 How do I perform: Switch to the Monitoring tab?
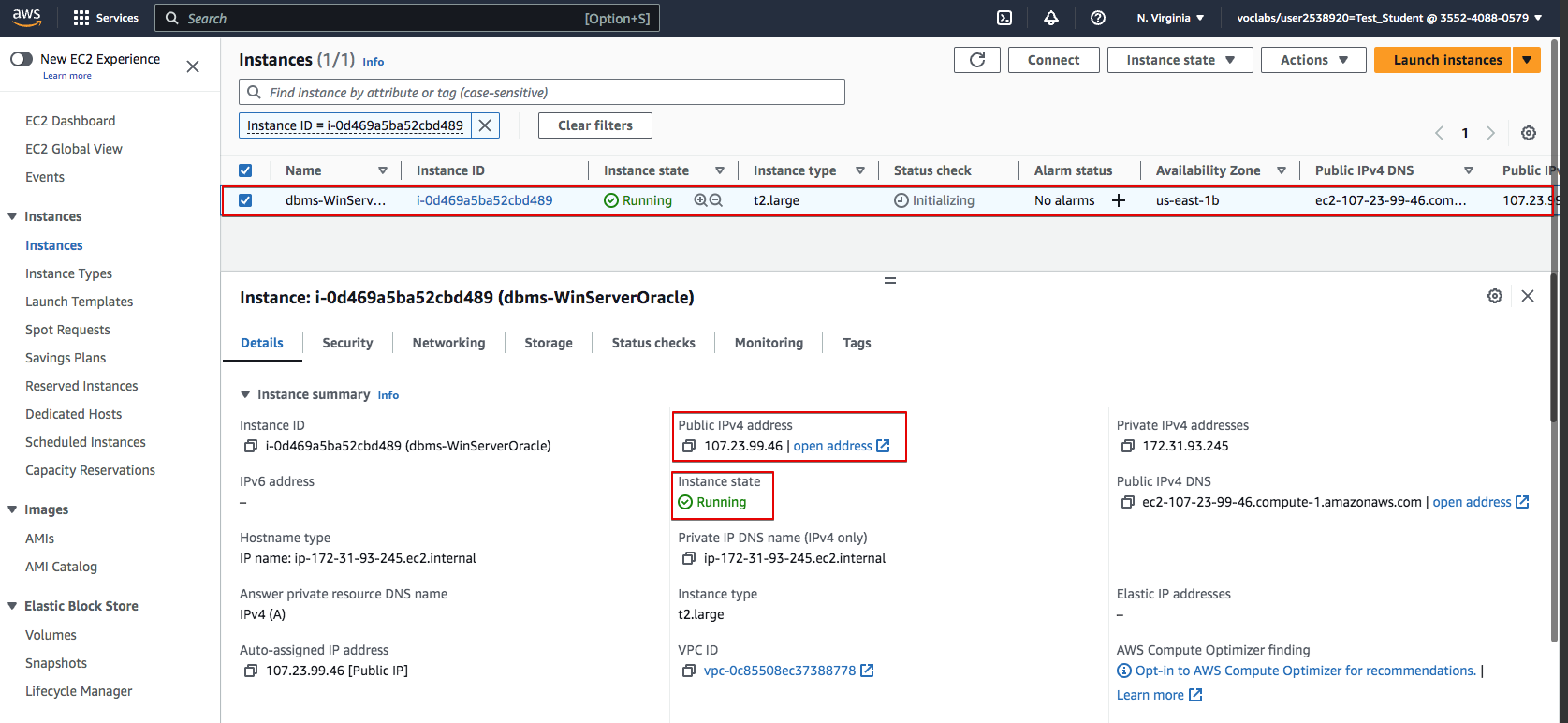[x=769, y=343]
